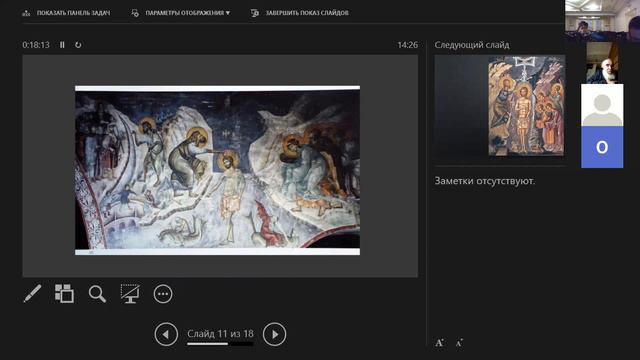Select the bearded man's video tile
The height and width of the screenshot is (360, 640).
click(602, 62)
